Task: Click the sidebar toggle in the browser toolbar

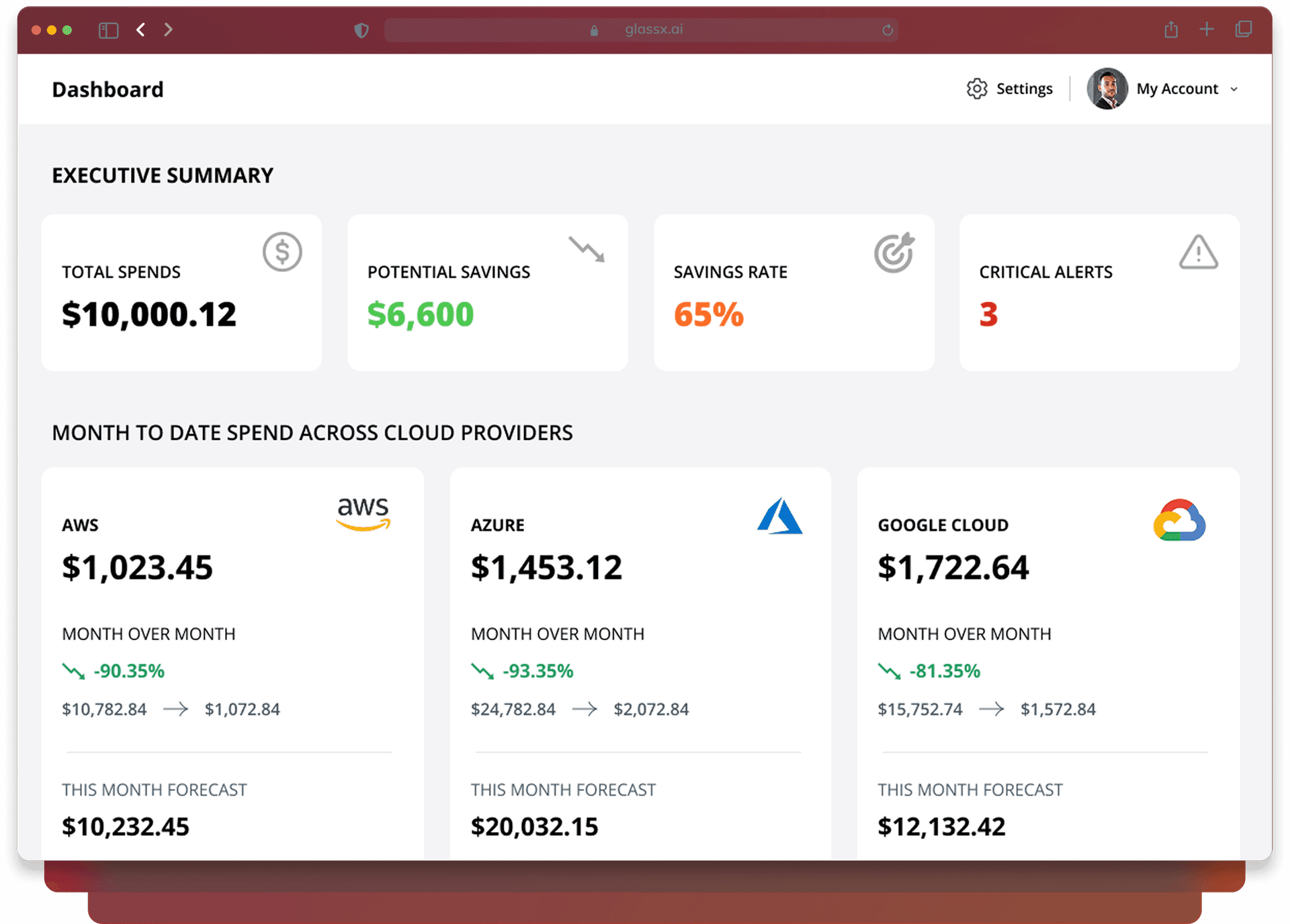Action: point(108,30)
